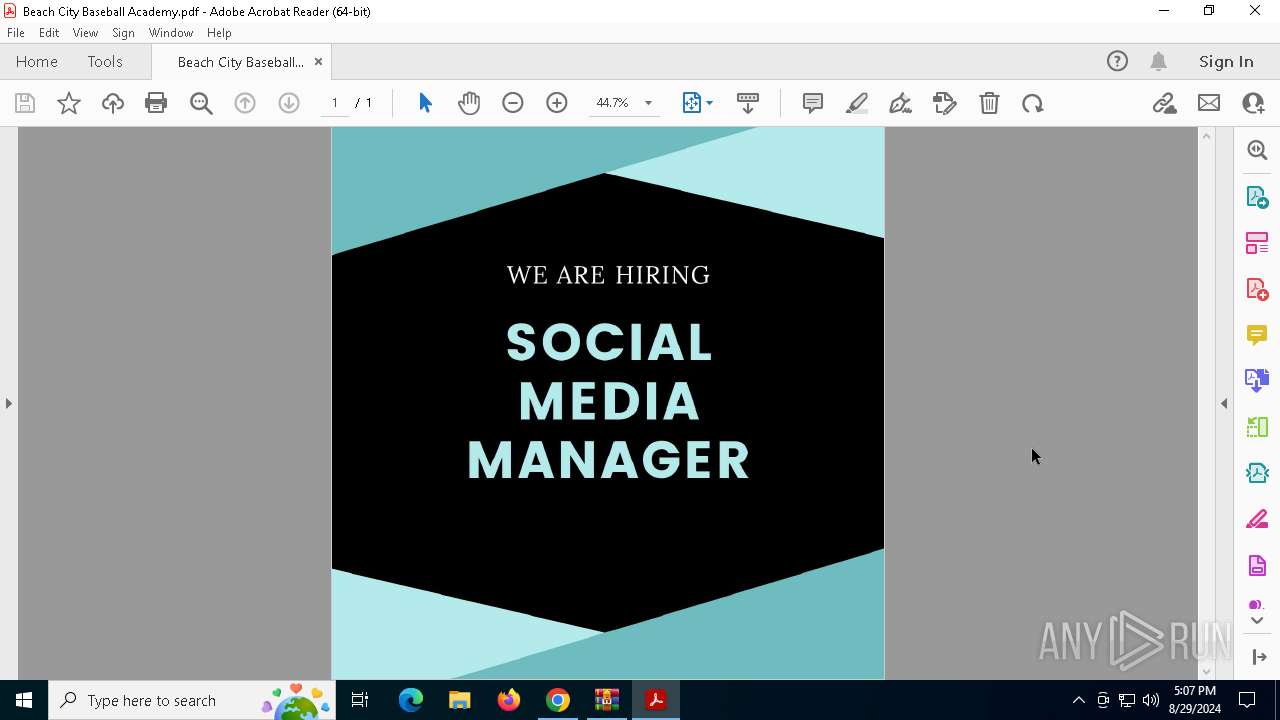Screen dimensions: 1280x720
Task: Launch Firefox from taskbar
Action: pos(509,700)
